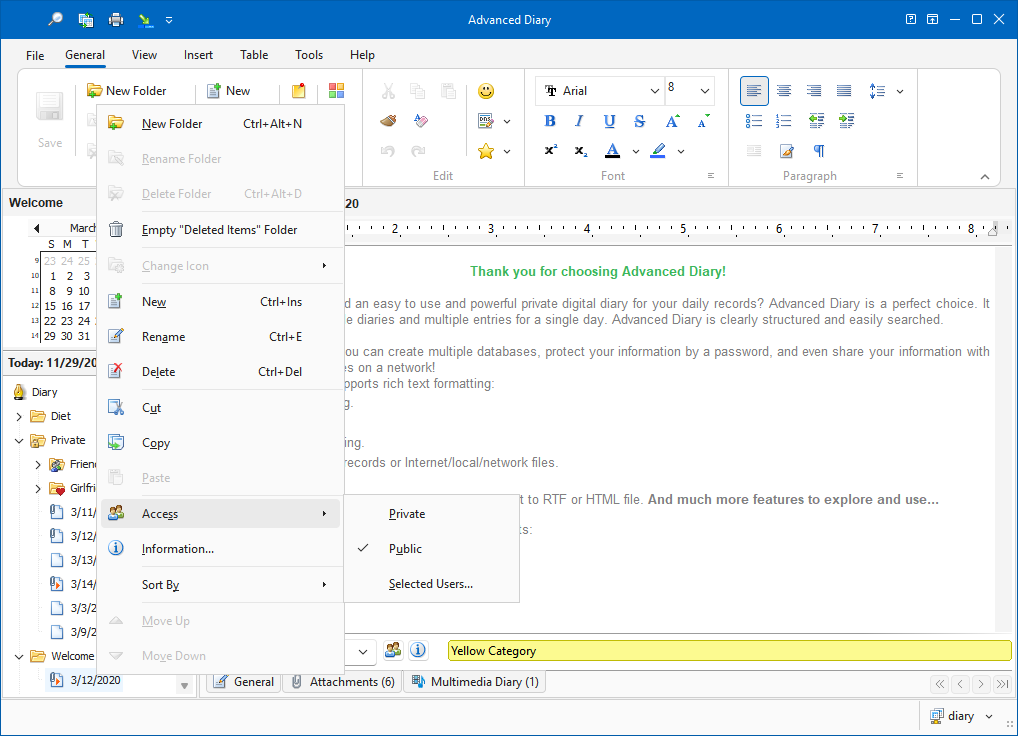
Task: Open the Tools ribbon tab
Action: [x=309, y=55]
